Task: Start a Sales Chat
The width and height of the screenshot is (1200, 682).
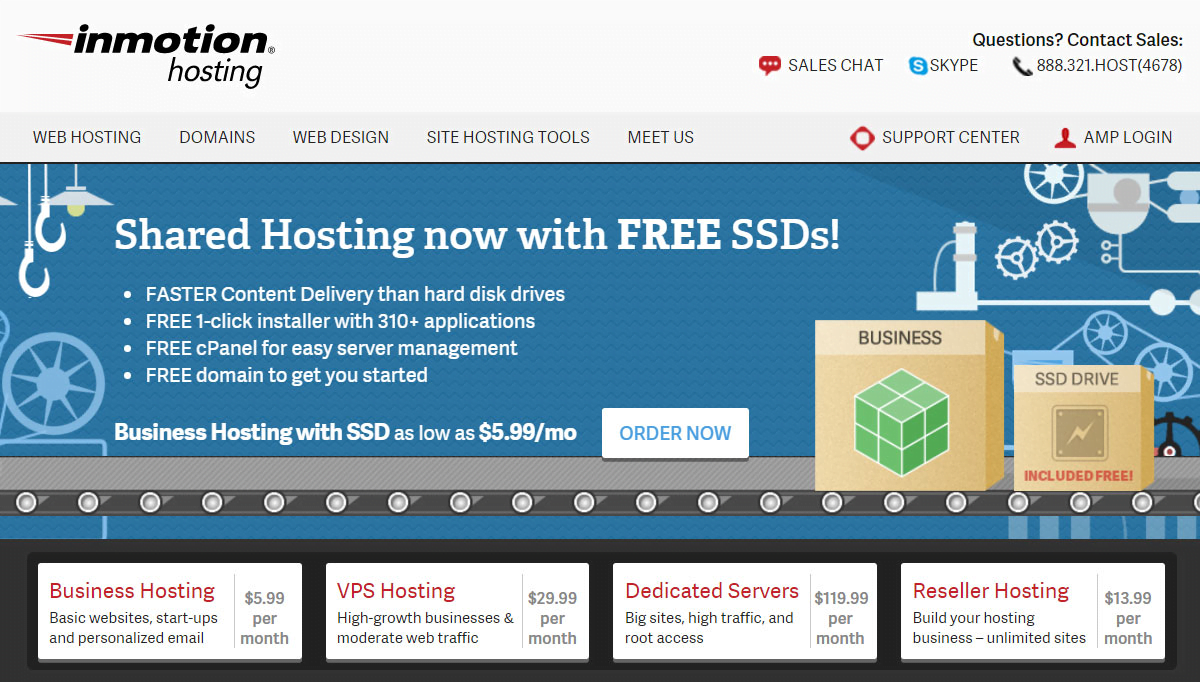Action: click(836, 65)
